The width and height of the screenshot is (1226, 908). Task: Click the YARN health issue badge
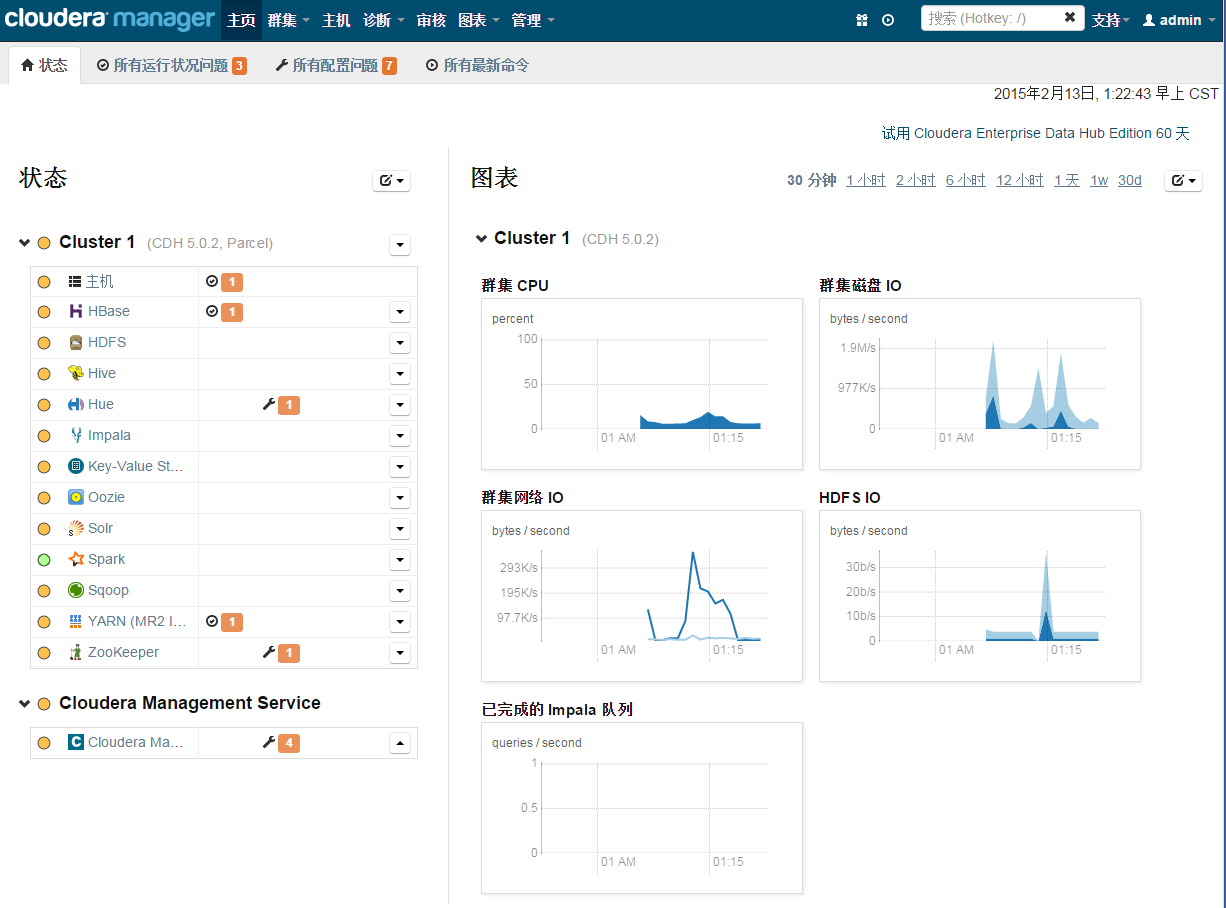[x=224, y=622]
